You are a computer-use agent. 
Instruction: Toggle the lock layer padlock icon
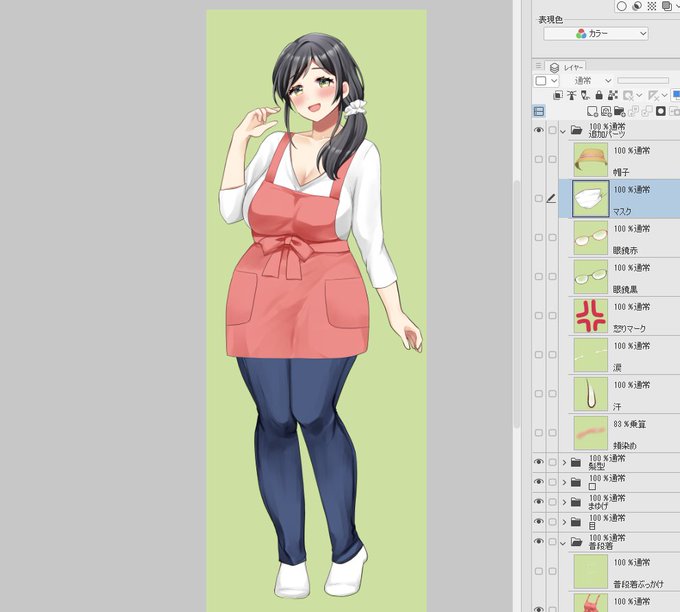click(599, 95)
